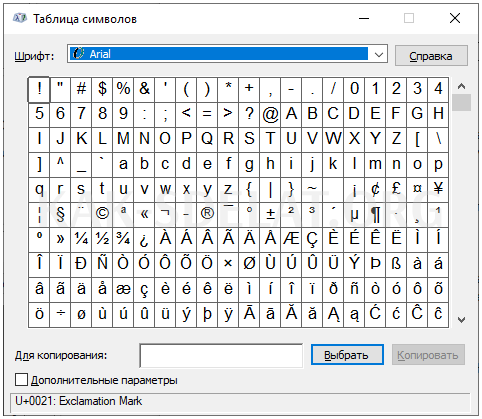
Task: Select the number sign # character
Action: point(81,89)
